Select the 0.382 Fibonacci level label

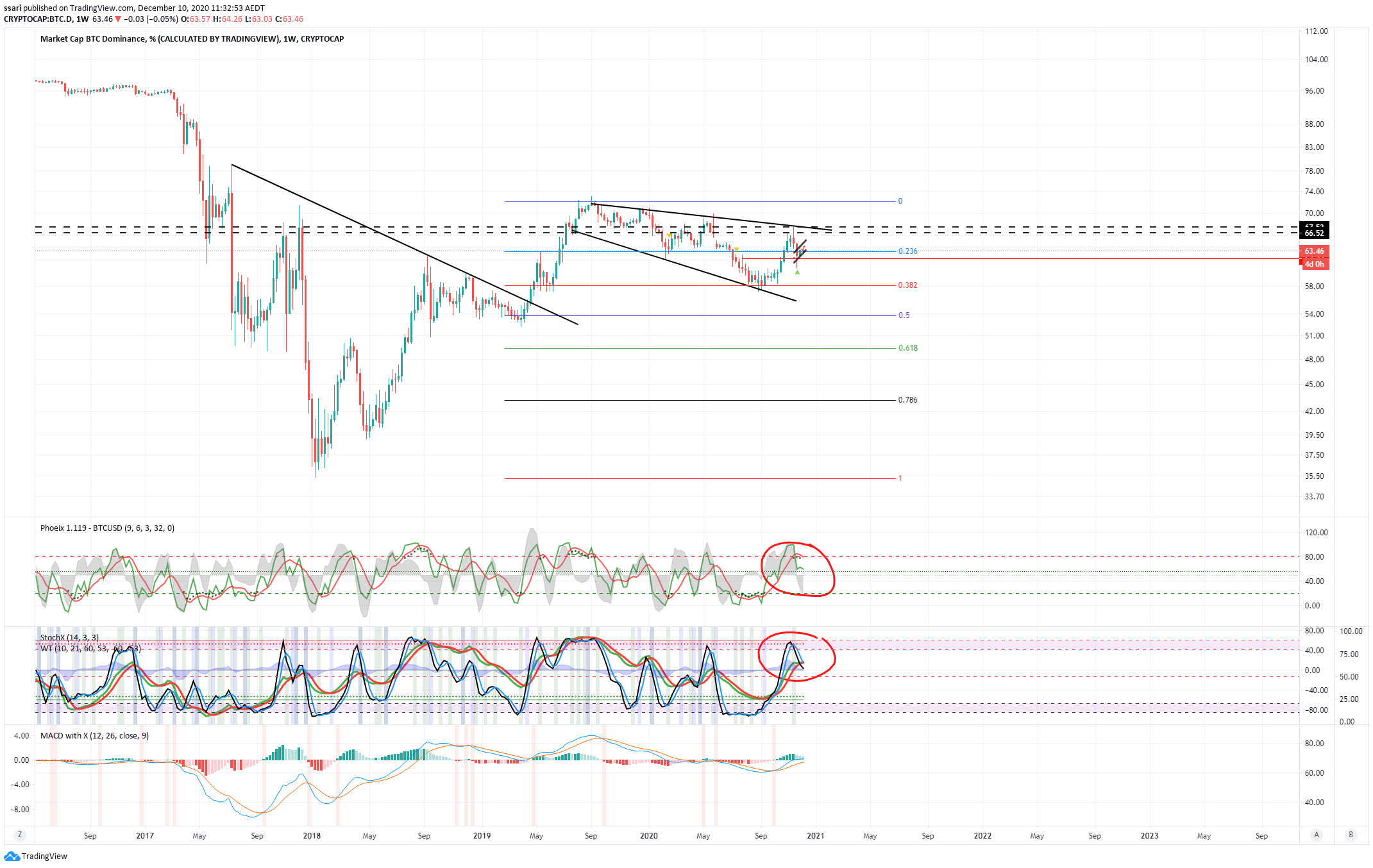907,285
